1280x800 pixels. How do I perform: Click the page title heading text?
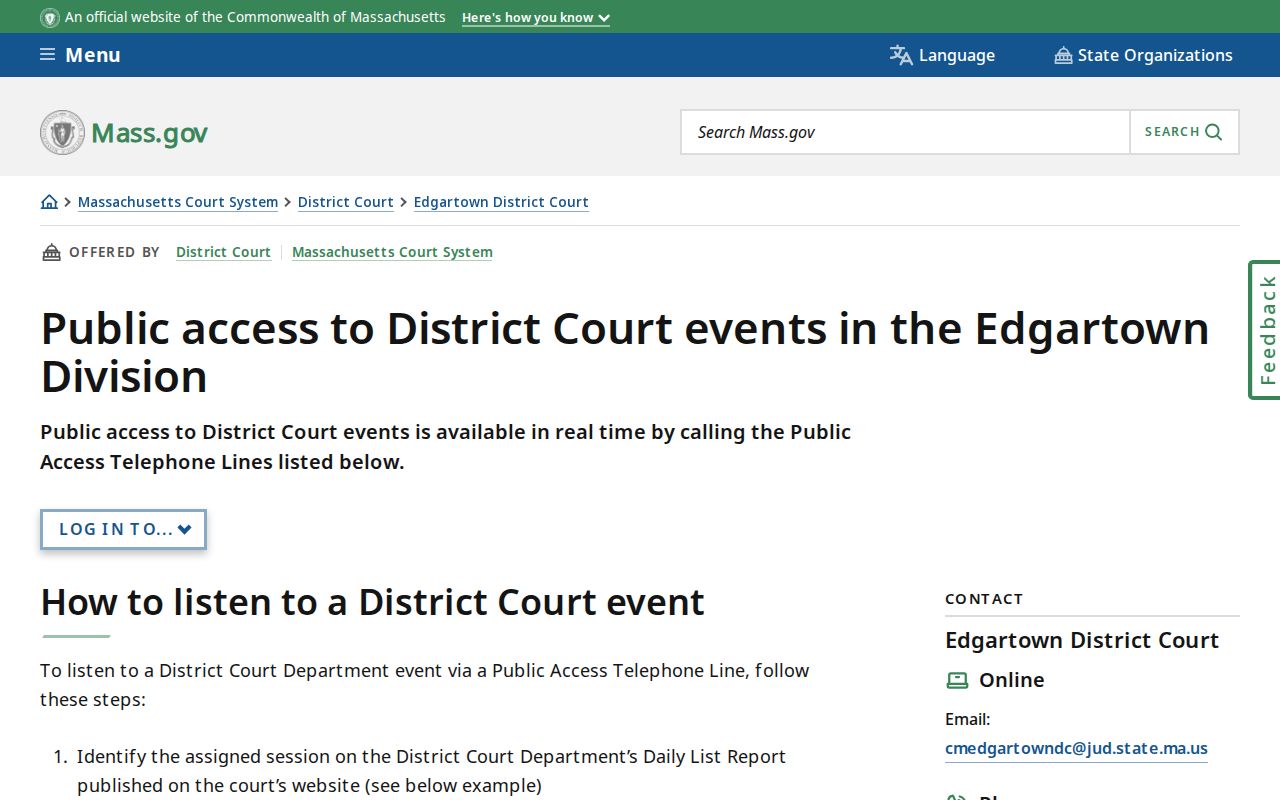[625, 352]
